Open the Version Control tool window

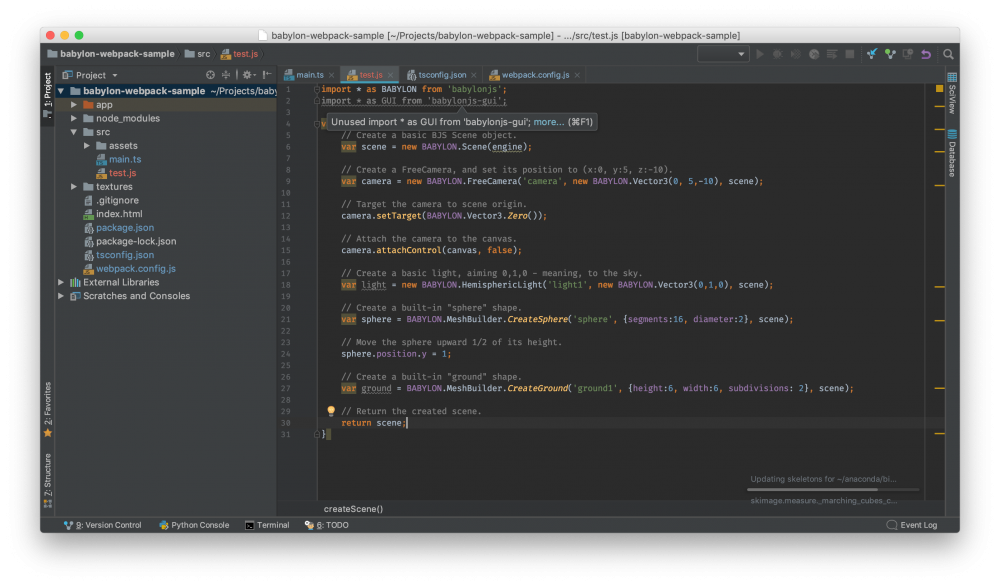[103, 525]
